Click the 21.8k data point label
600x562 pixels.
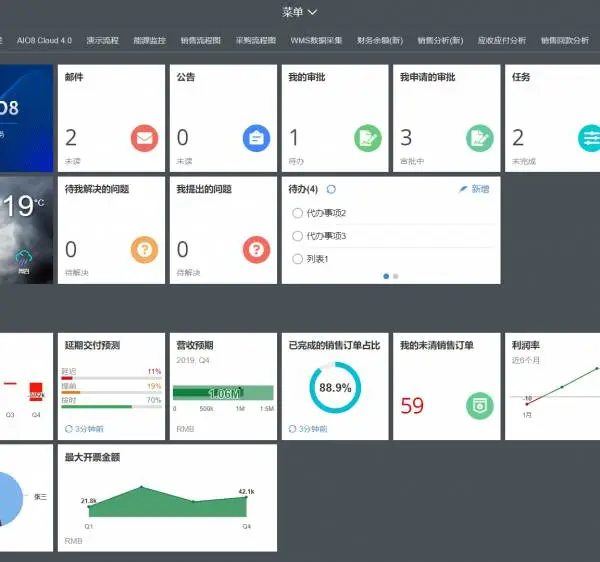tap(88, 500)
